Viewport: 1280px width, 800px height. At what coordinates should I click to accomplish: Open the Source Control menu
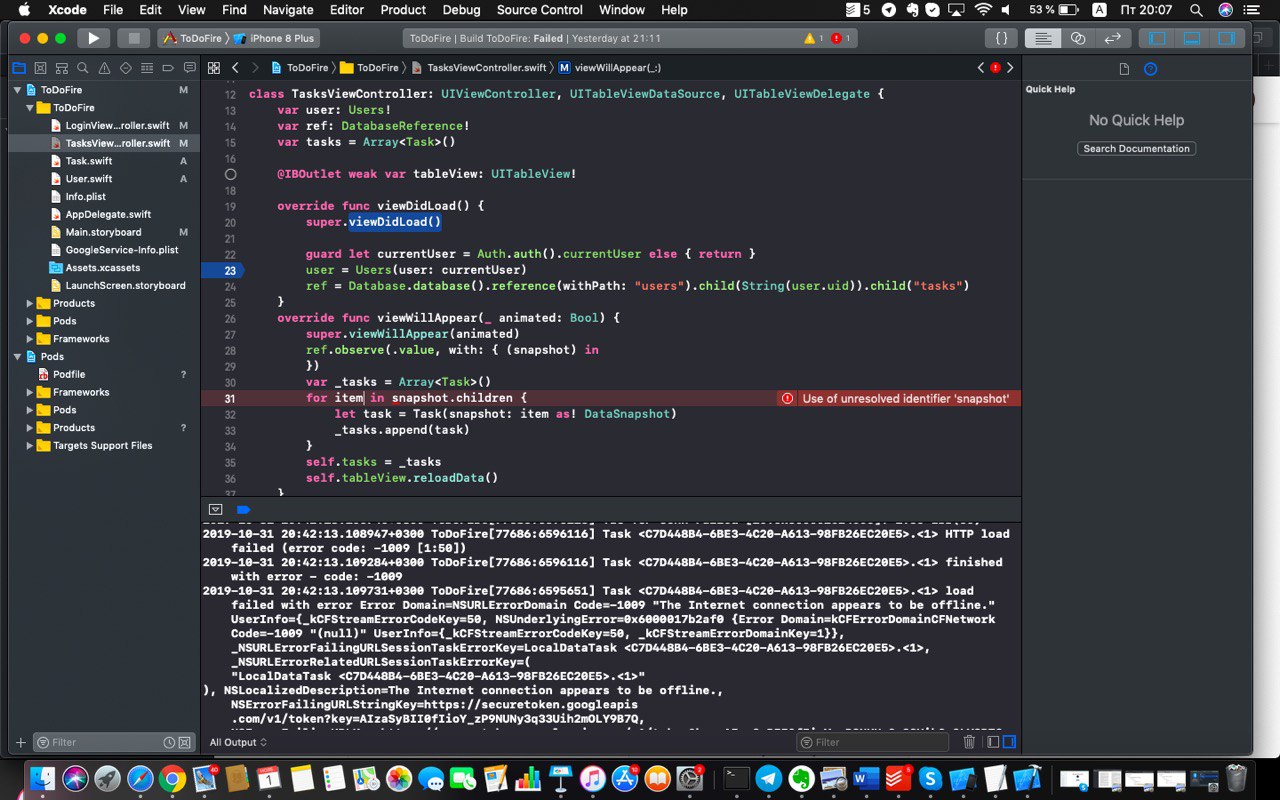(x=539, y=10)
